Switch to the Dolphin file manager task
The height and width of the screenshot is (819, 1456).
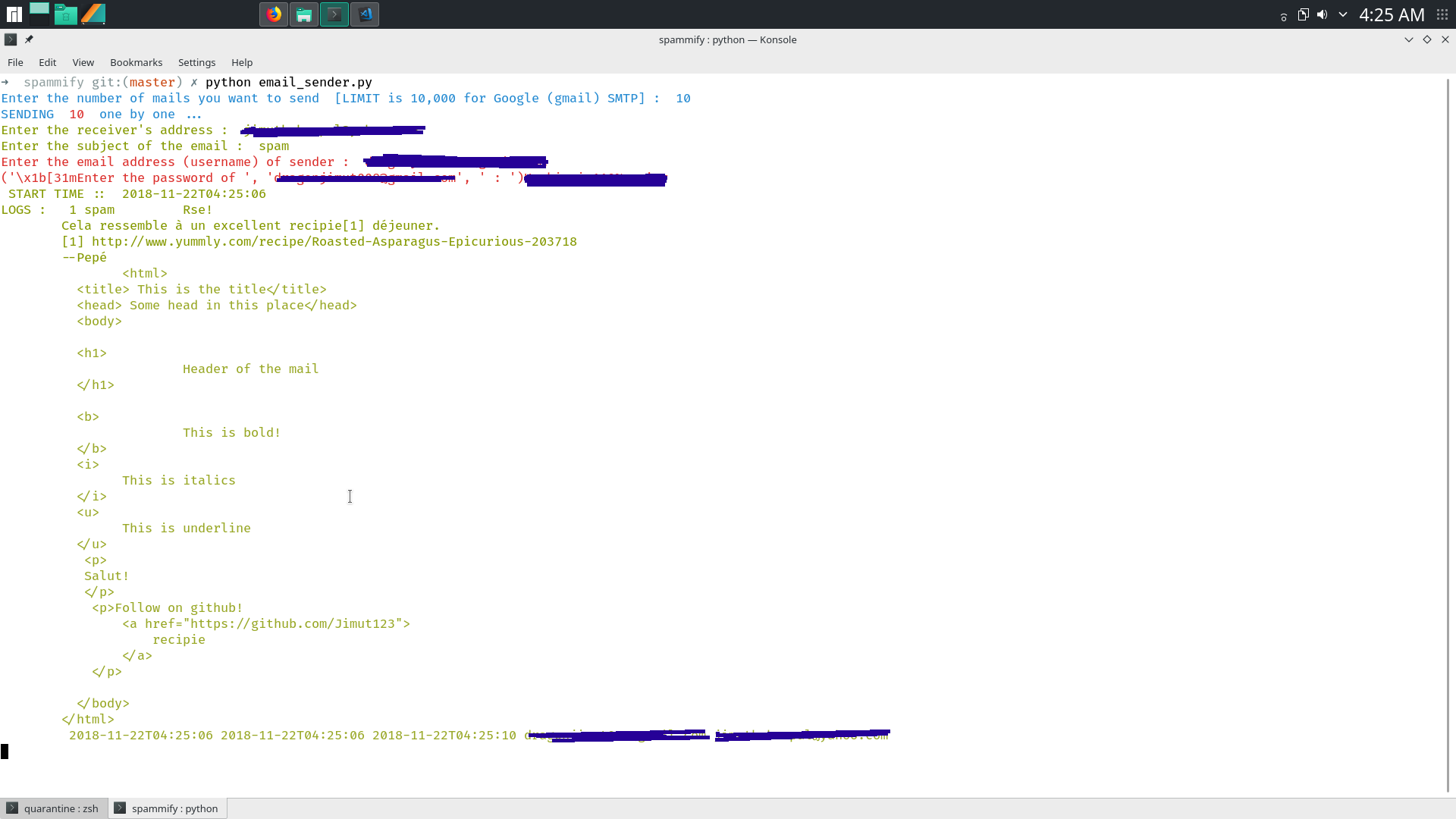[304, 14]
